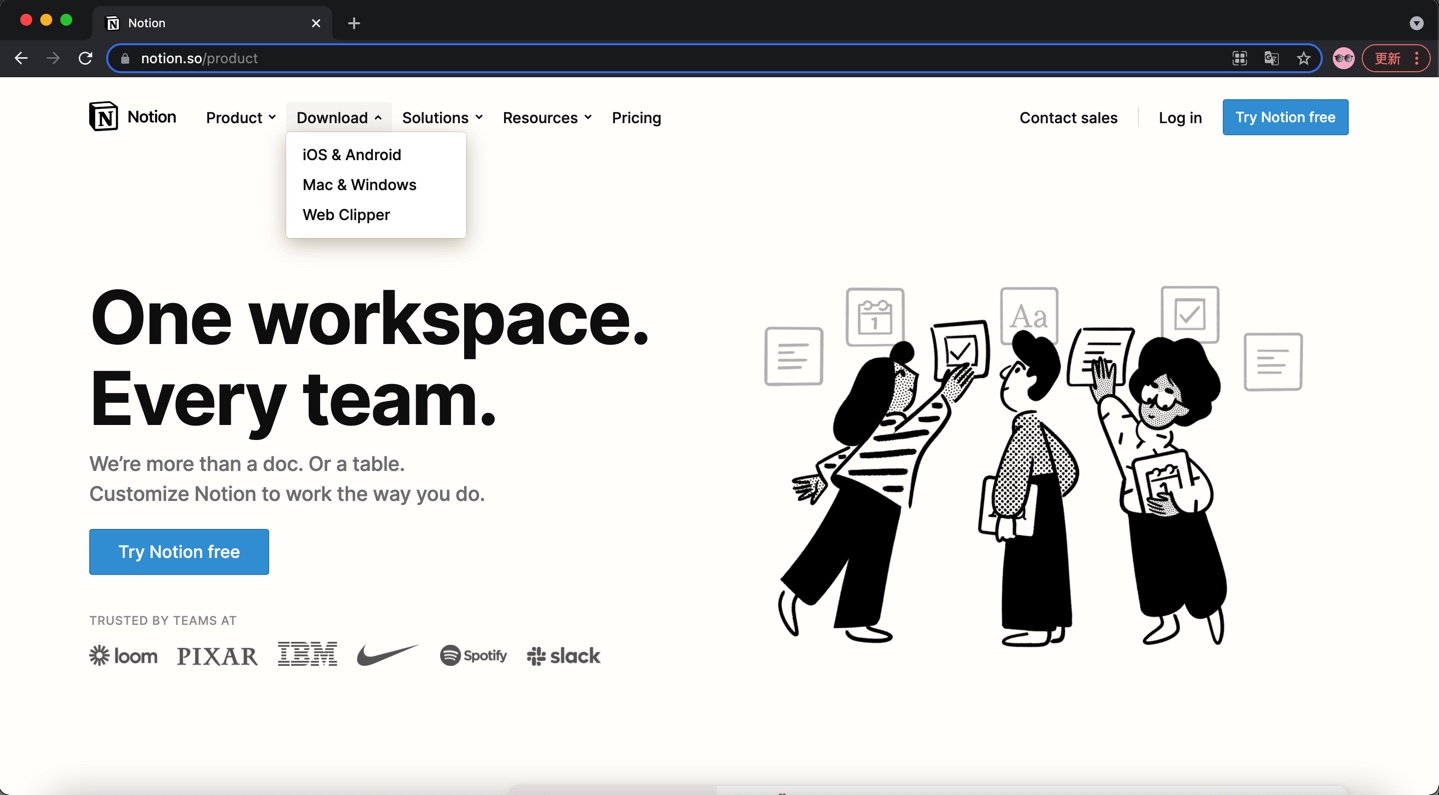Click the Notion logo in the page header

click(x=133, y=117)
